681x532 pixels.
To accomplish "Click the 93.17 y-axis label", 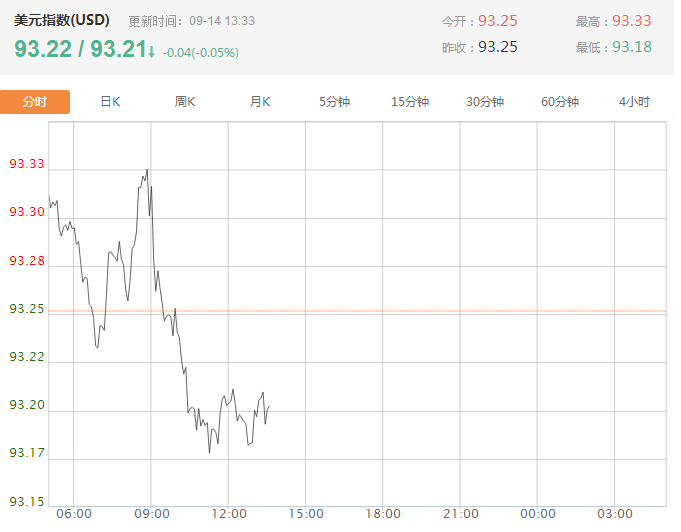I will [27, 453].
